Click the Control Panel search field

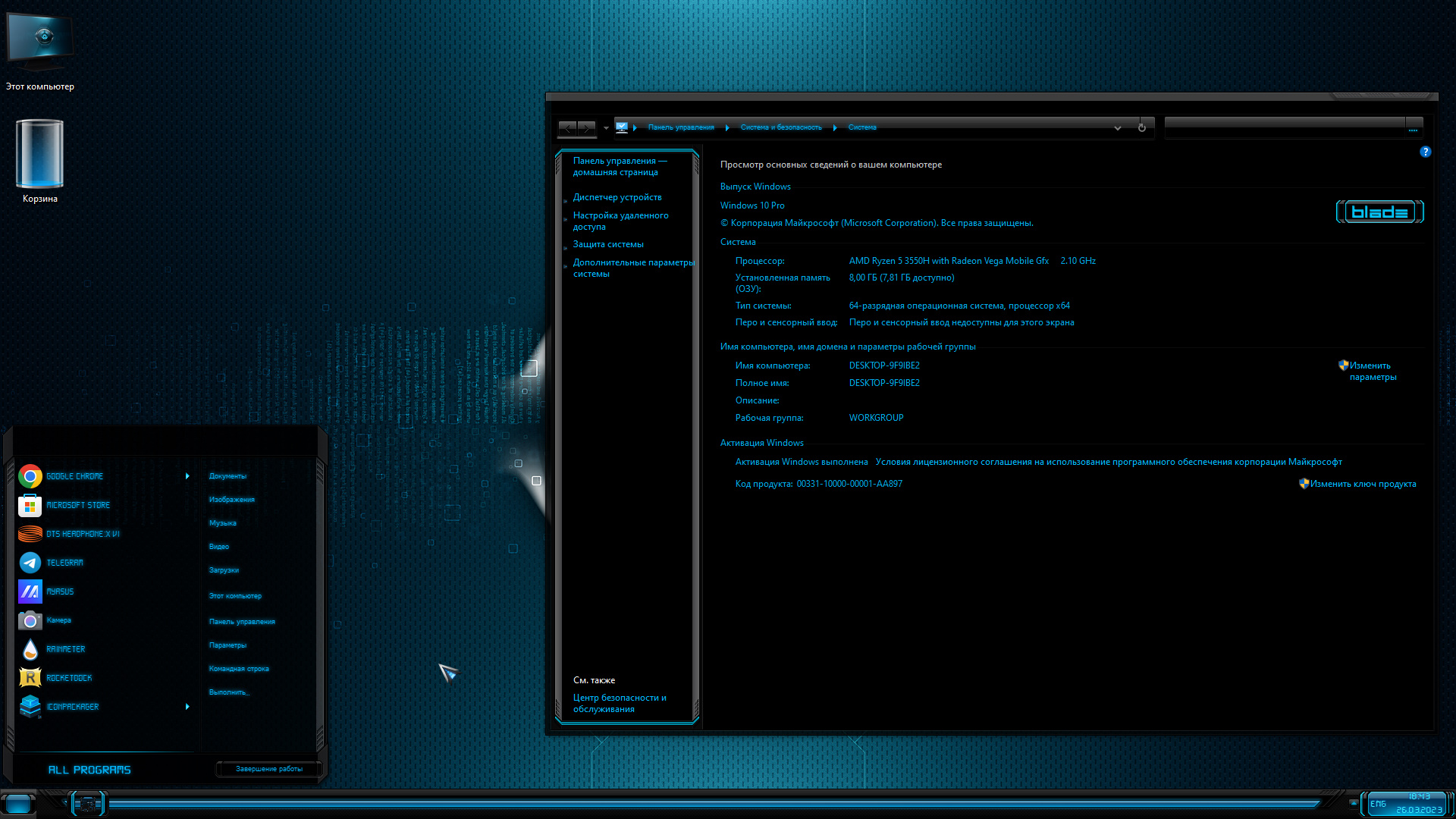(1285, 127)
